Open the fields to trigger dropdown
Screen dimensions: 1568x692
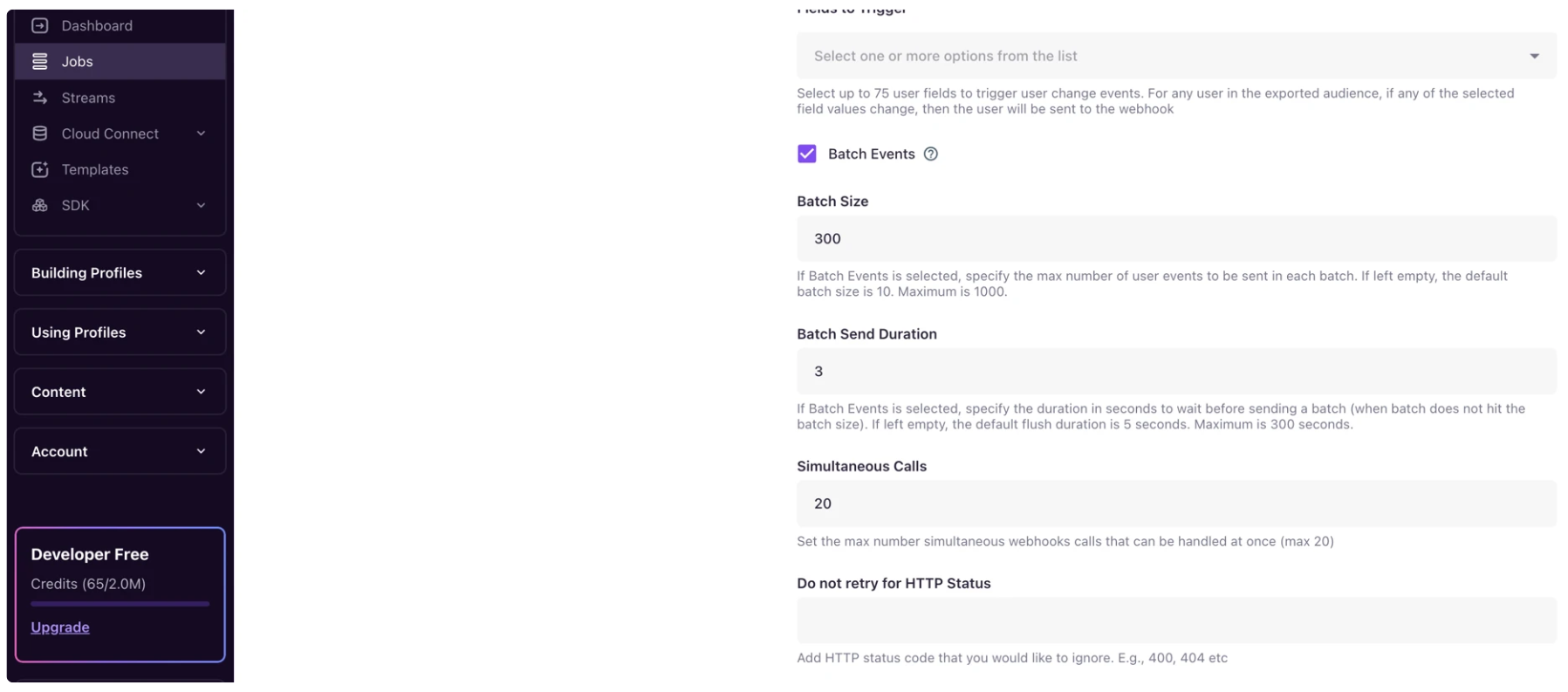click(x=1175, y=56)
